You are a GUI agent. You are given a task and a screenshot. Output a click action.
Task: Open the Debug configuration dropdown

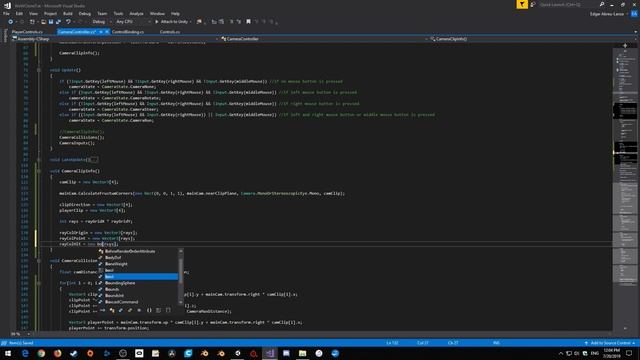[101, 22]
